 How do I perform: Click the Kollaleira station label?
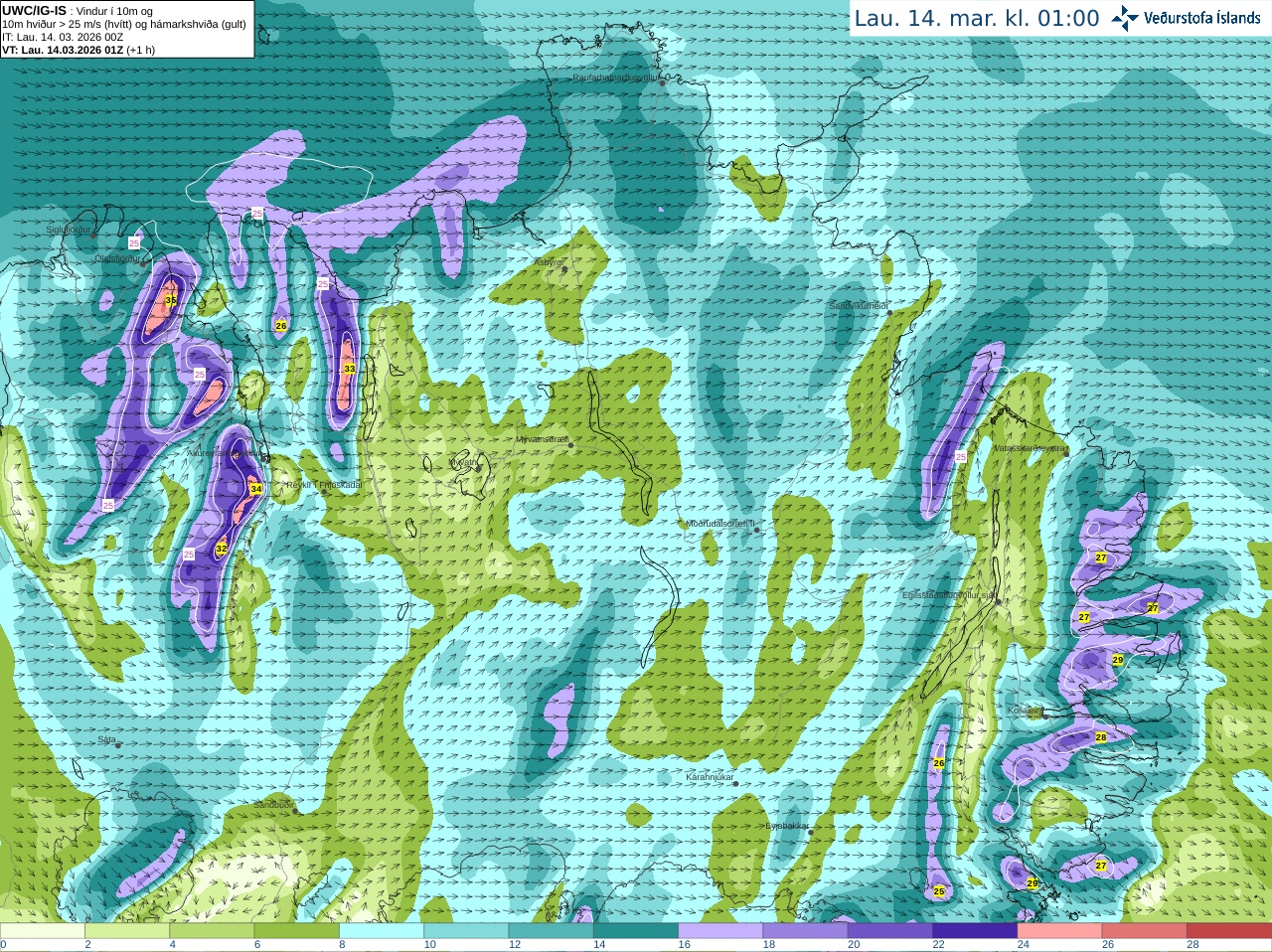(x=1026, y=711)
